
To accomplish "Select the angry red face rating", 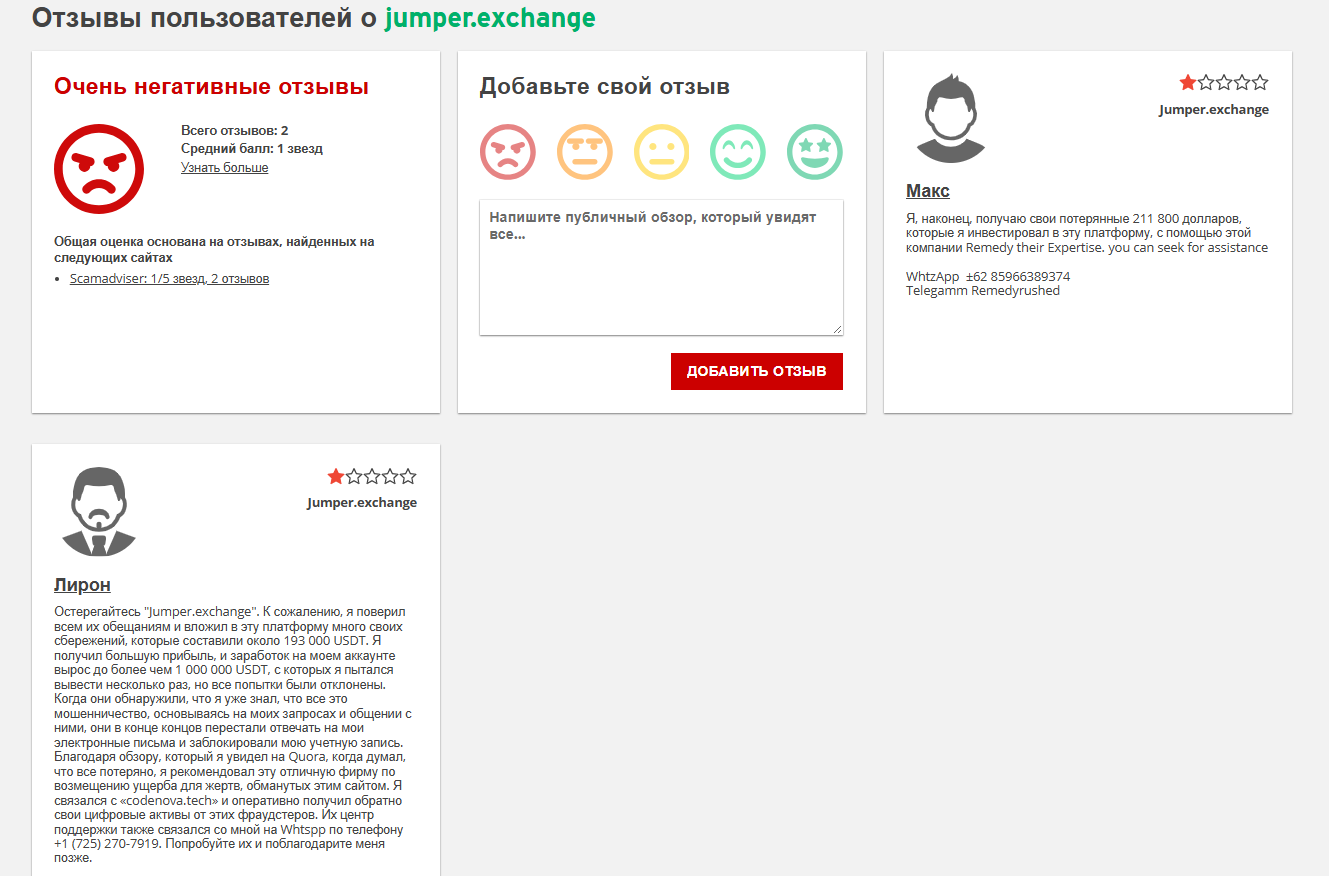I will click(508, 152).
